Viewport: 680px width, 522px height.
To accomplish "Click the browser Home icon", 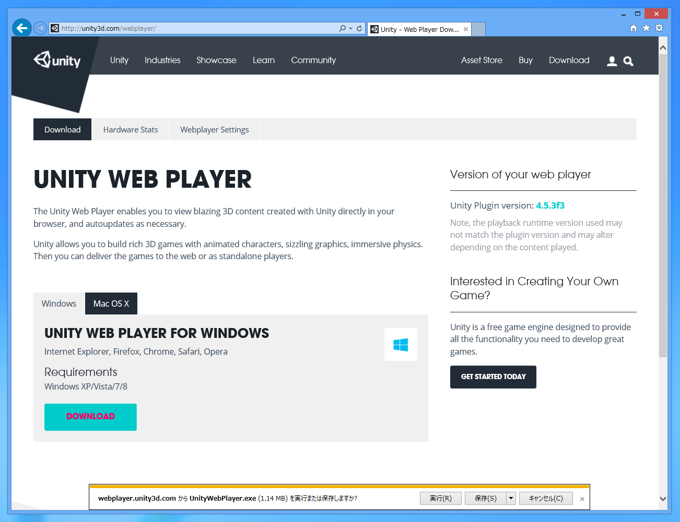I will [x=633, y=28].
